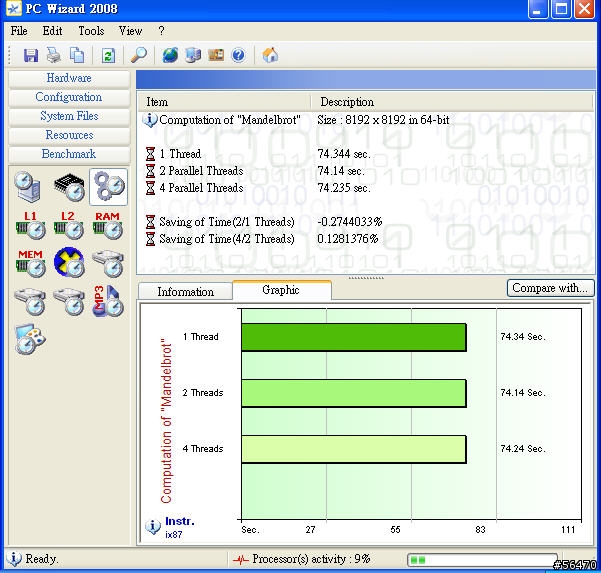The image size is (601, 573).
Task: Run the RAM benchmark icon
Action: pos(108,225)
